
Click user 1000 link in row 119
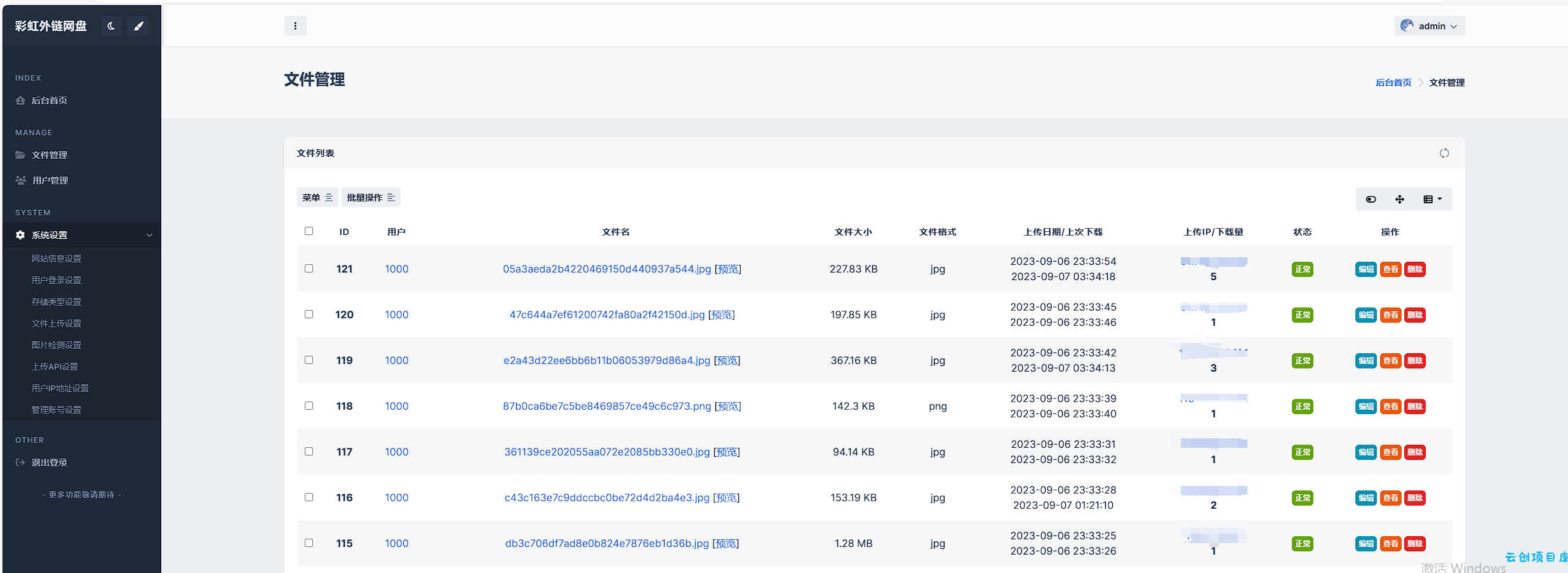(397, 361)
